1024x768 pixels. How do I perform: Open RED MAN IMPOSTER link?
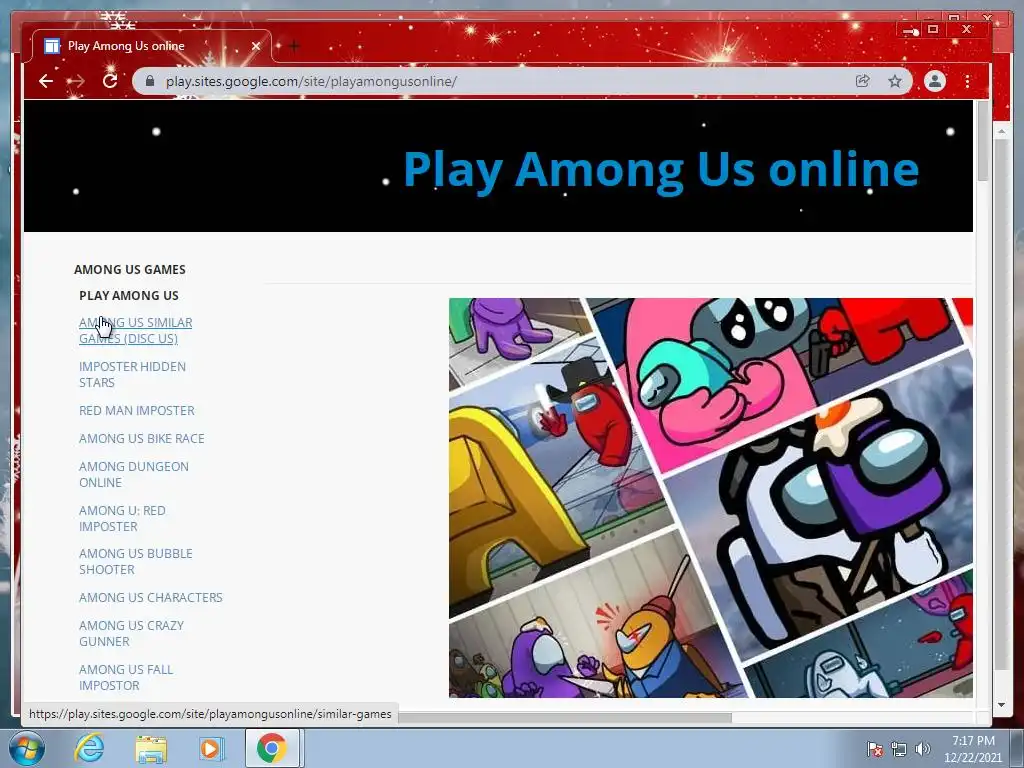click(x=136, y=410)
